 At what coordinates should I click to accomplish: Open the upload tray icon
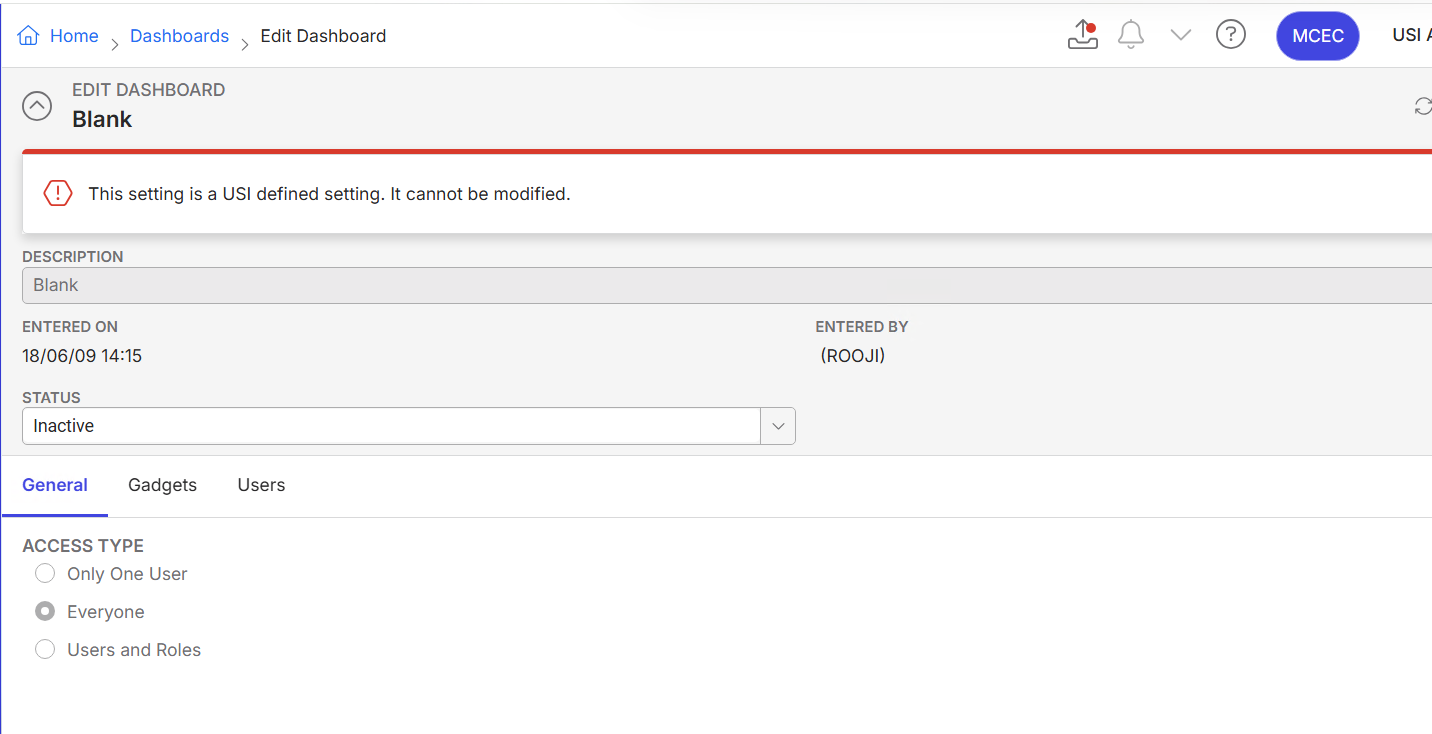coord(1083,35)
